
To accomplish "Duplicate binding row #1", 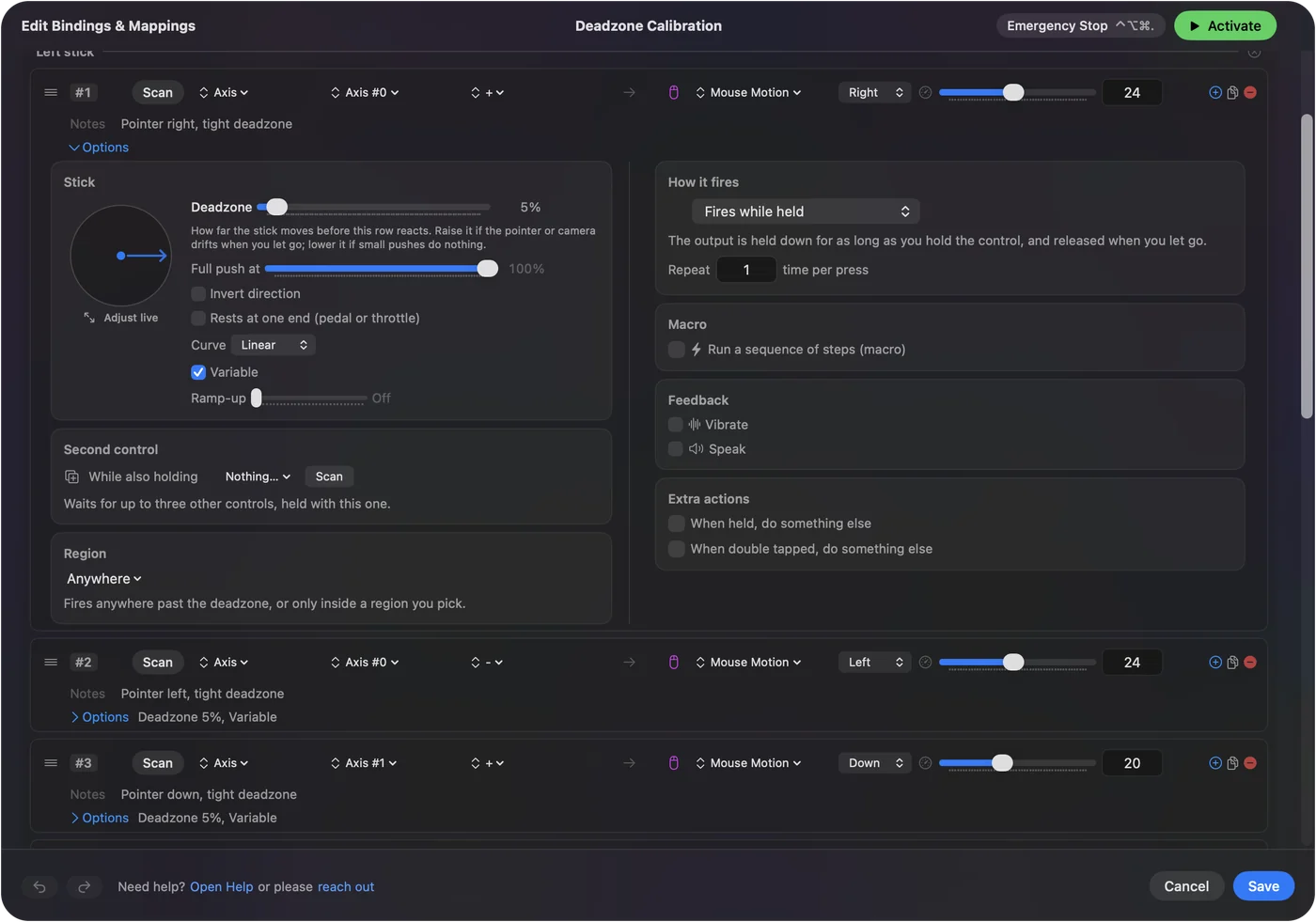I will tap(1232, 92).
